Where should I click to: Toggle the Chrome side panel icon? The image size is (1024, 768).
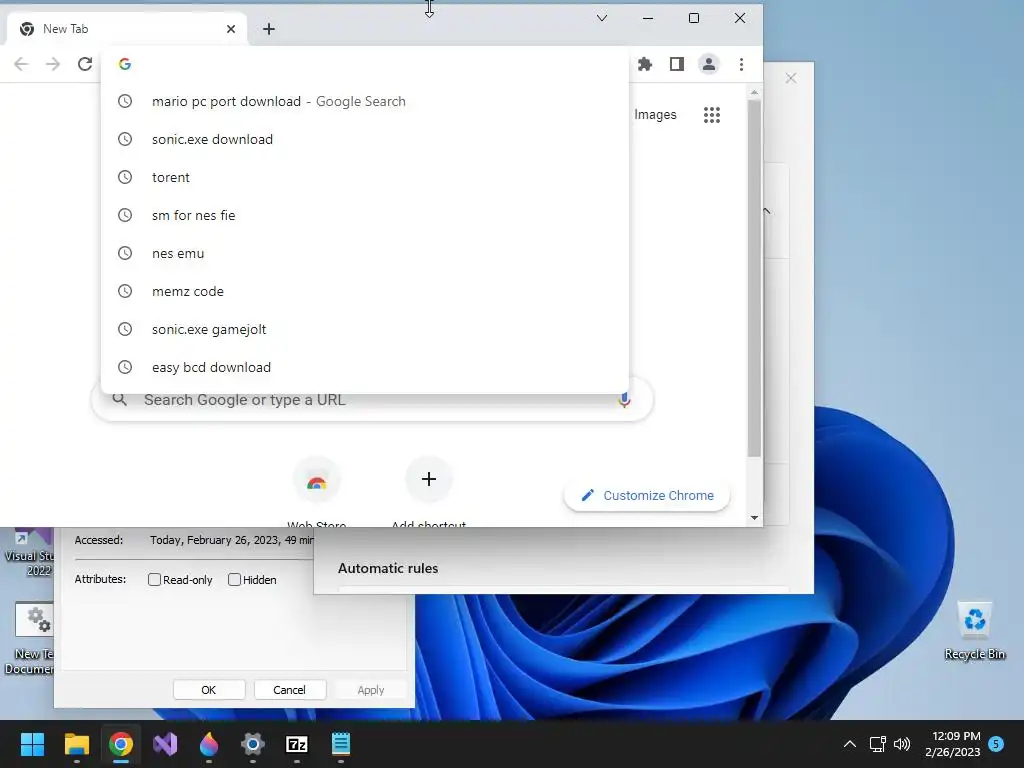click(677, 64)
